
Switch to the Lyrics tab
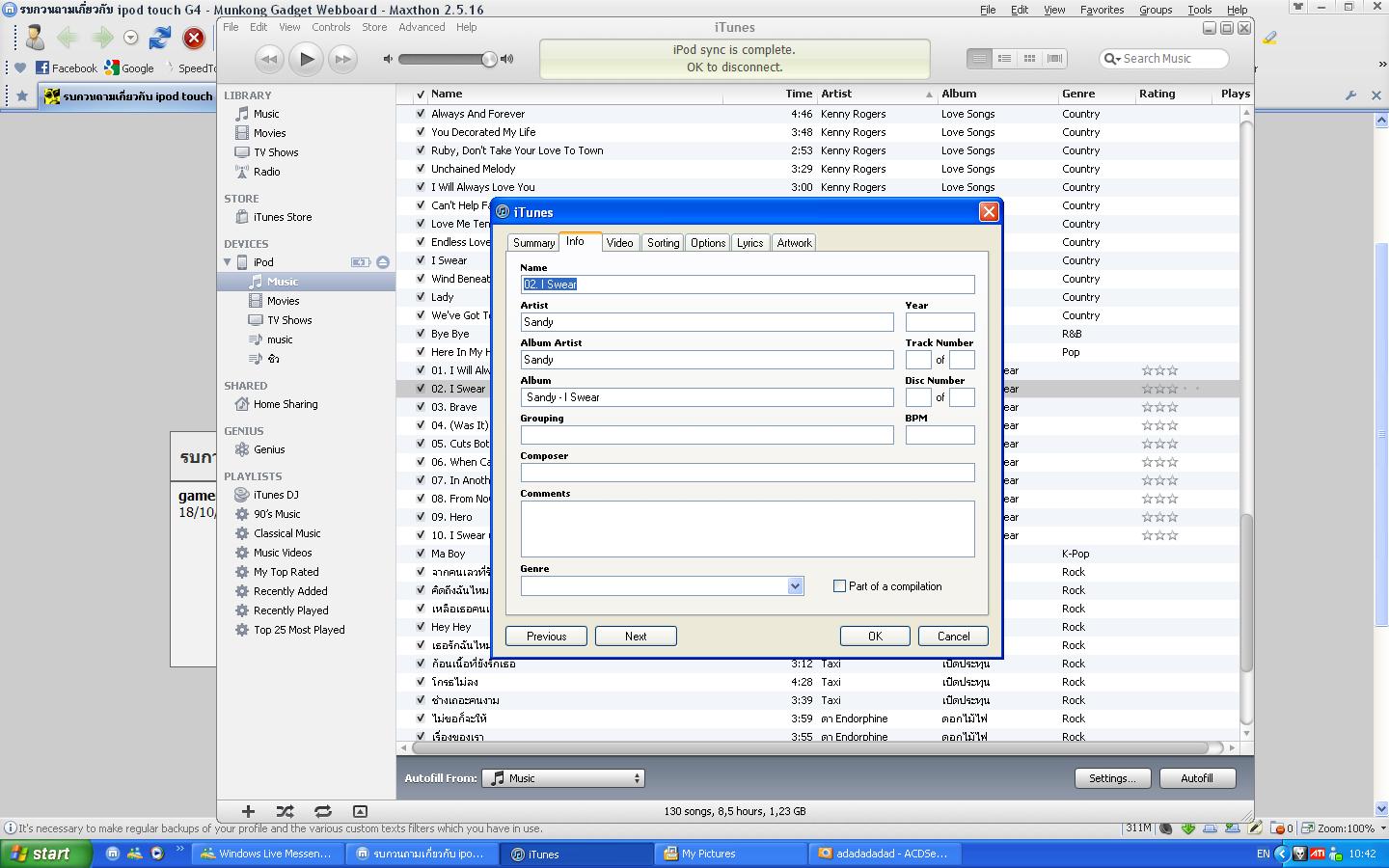(749, 243)
